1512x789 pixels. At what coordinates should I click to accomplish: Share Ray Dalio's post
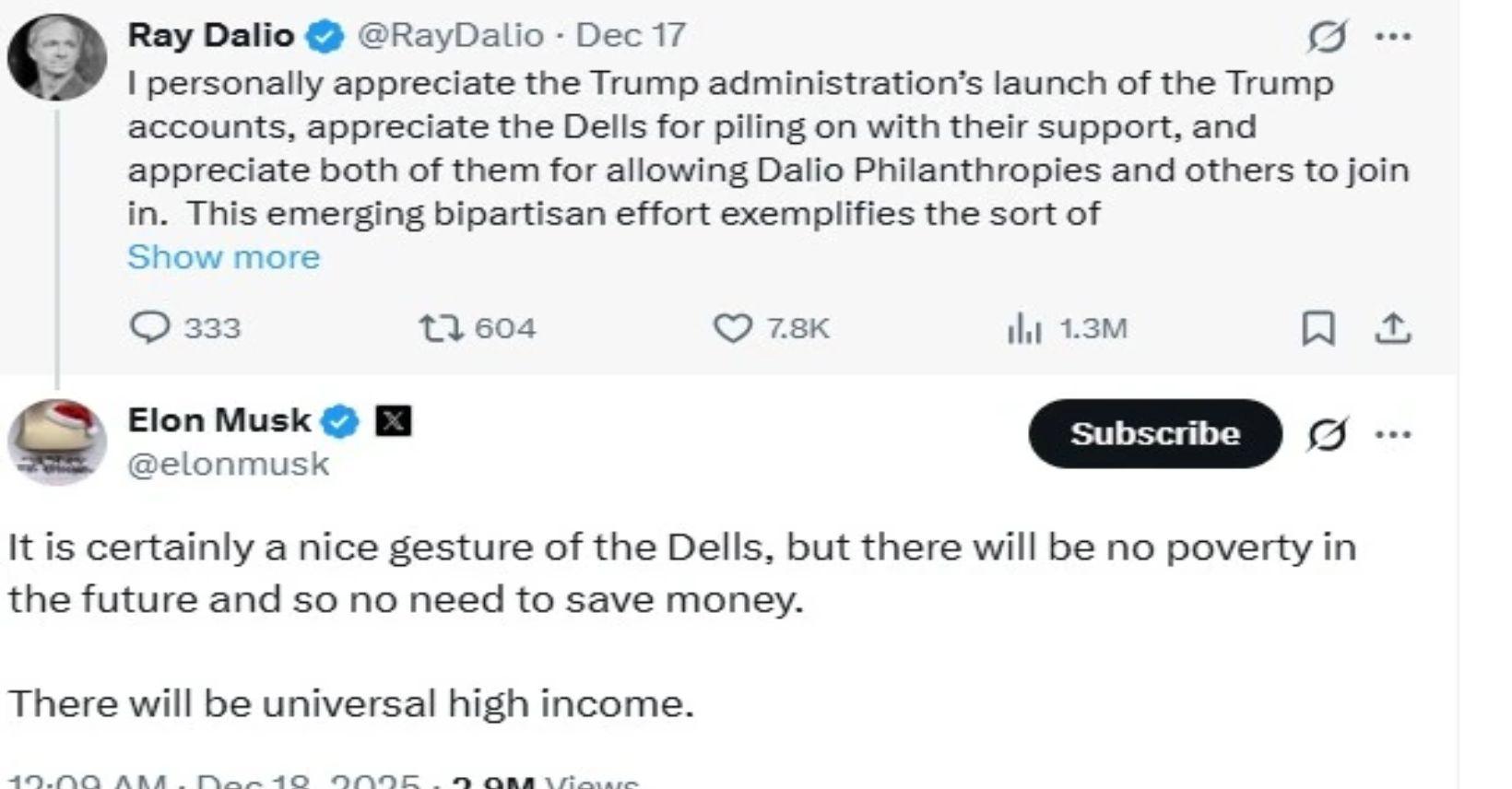tap(1393, 328)
